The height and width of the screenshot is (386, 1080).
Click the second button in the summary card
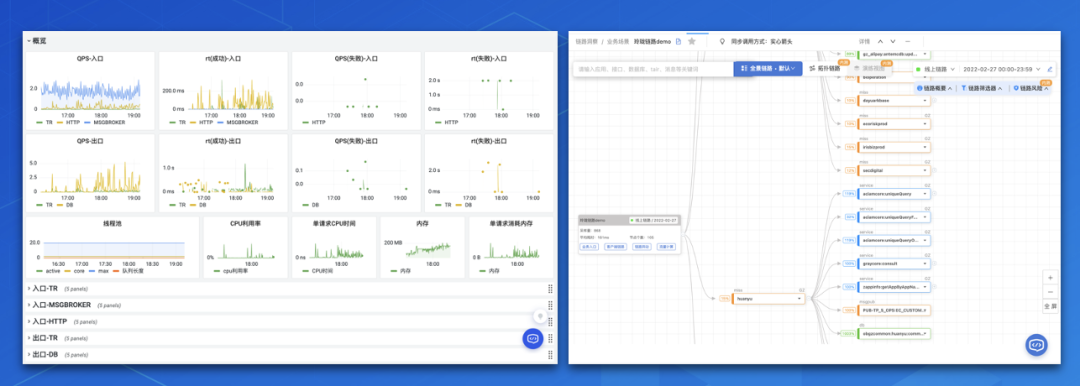click(x=617, y=246)
